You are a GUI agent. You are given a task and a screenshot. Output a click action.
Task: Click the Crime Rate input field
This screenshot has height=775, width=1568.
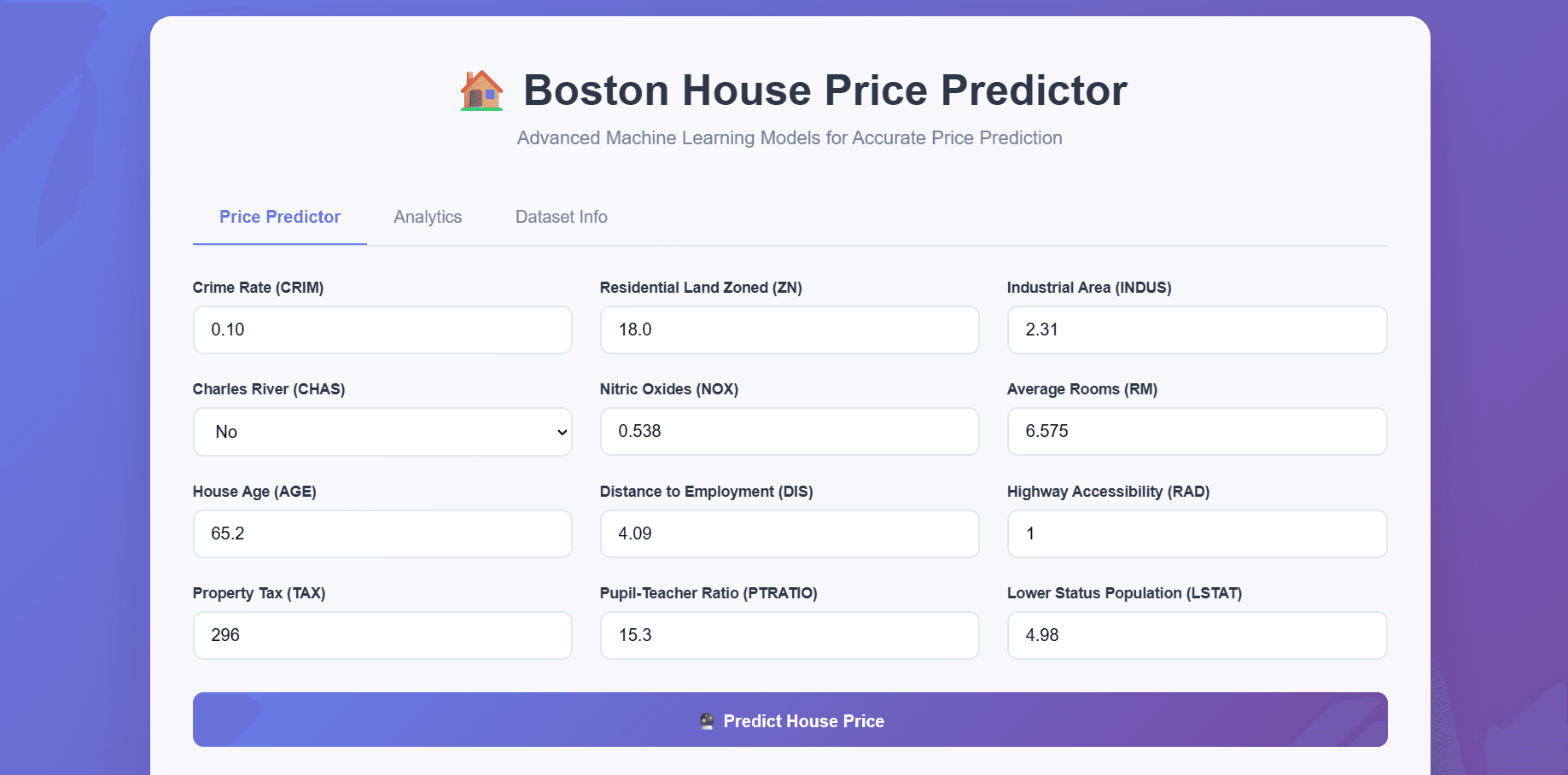(x=382, y=329)
